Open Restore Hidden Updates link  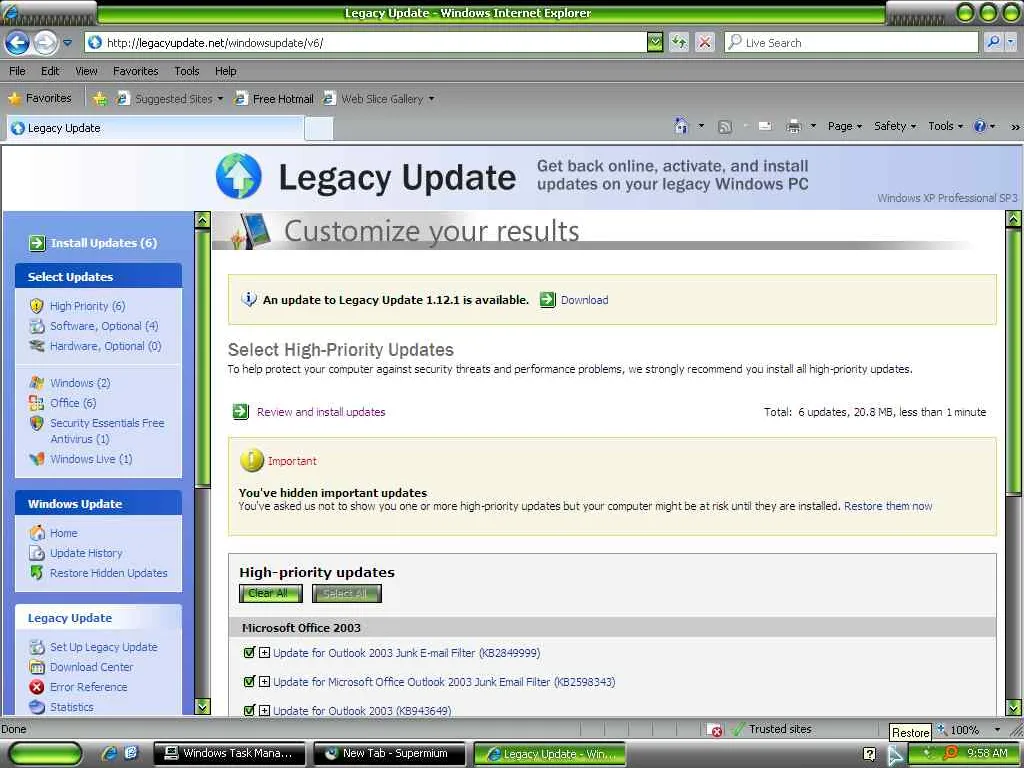click(108, 573)
